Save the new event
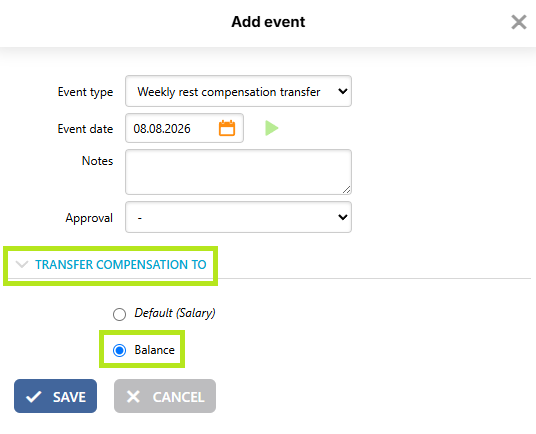 click(55, 396)
